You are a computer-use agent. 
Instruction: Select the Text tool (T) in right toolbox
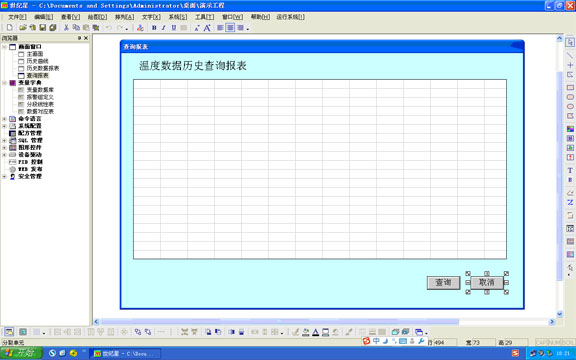point(570,170)
